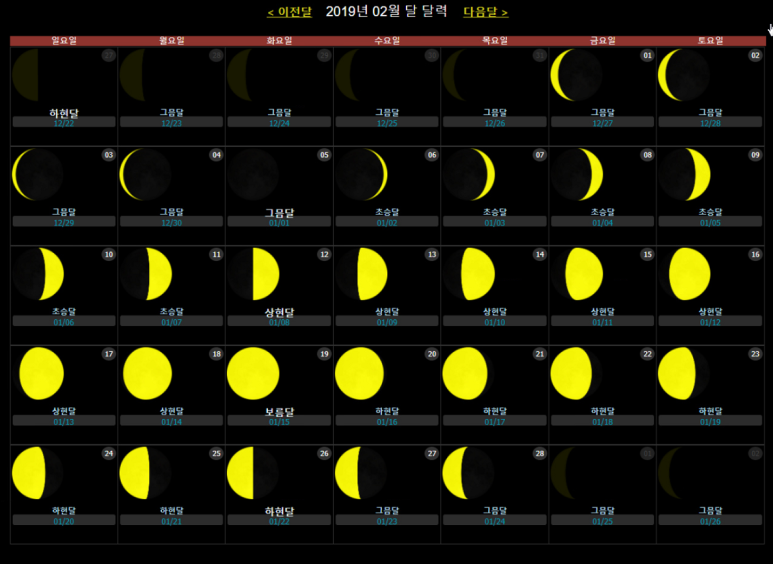Select the new moon icon on day 05

click(253, 175)
